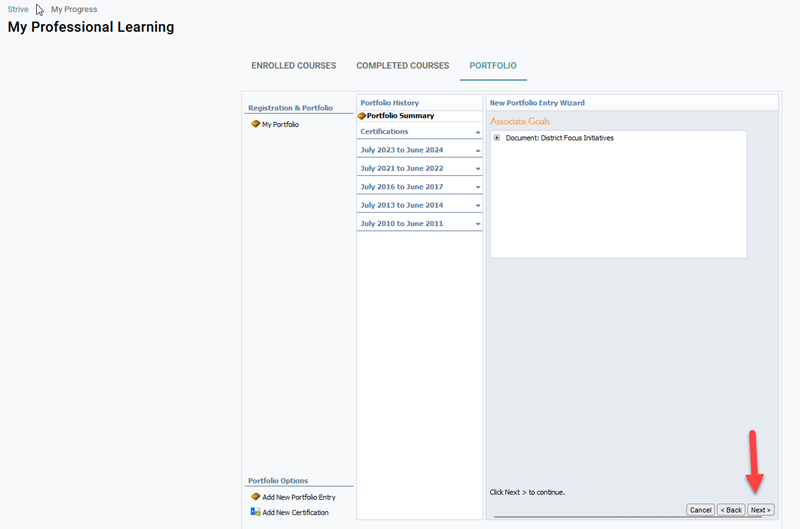Select the Document: District Focus Initiatives item
The image size is (800, 529).
coord(559,138)
